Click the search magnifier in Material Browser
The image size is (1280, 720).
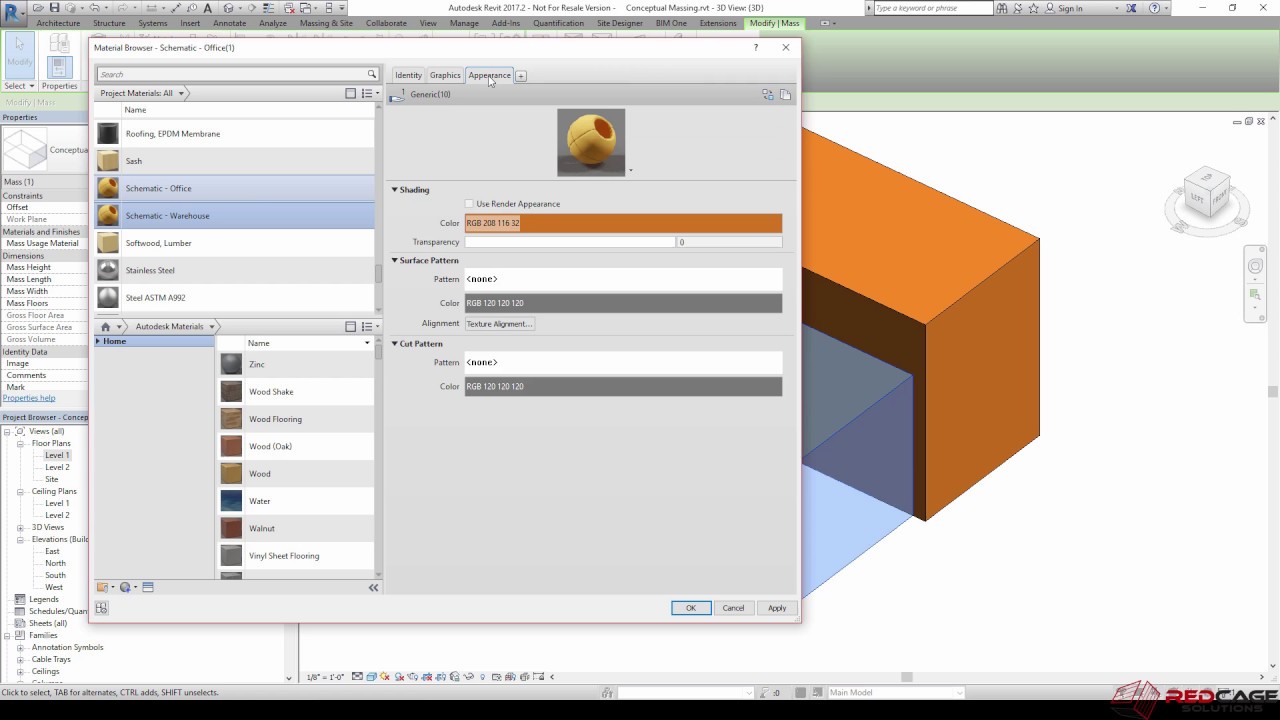(x=371, y=74)
